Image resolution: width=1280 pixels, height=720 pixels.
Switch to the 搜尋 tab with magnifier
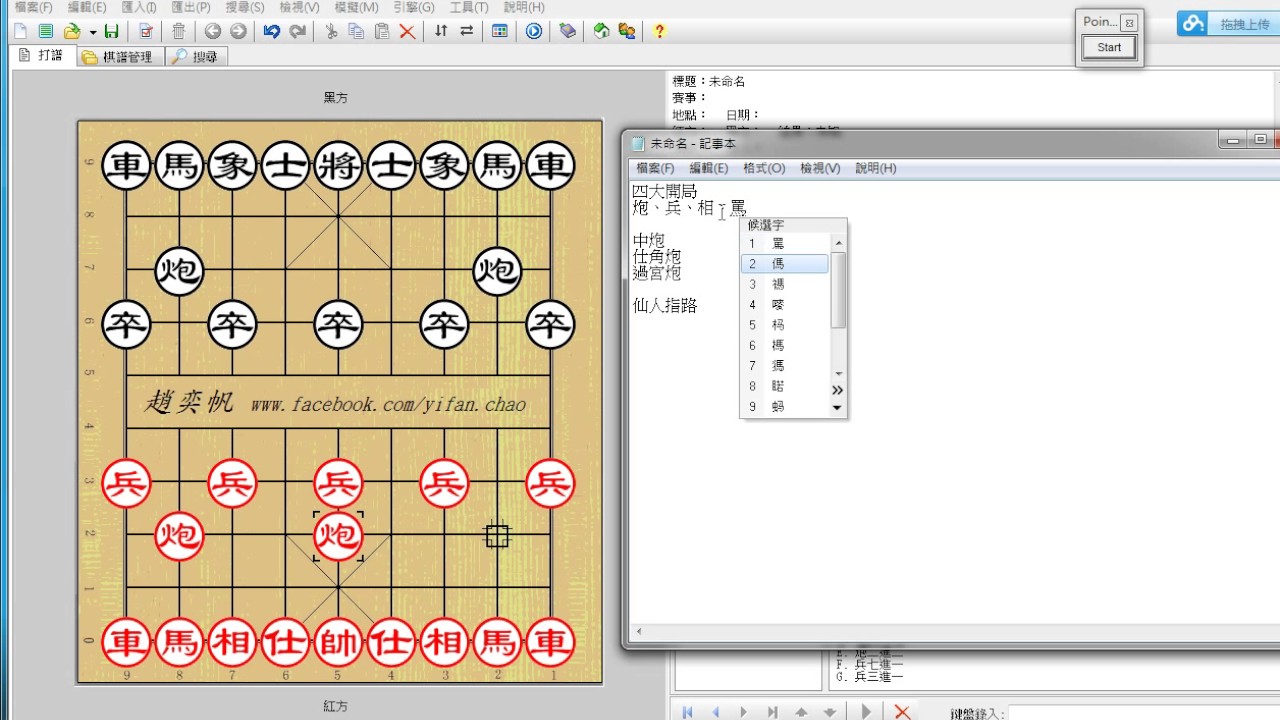[195, 57]
